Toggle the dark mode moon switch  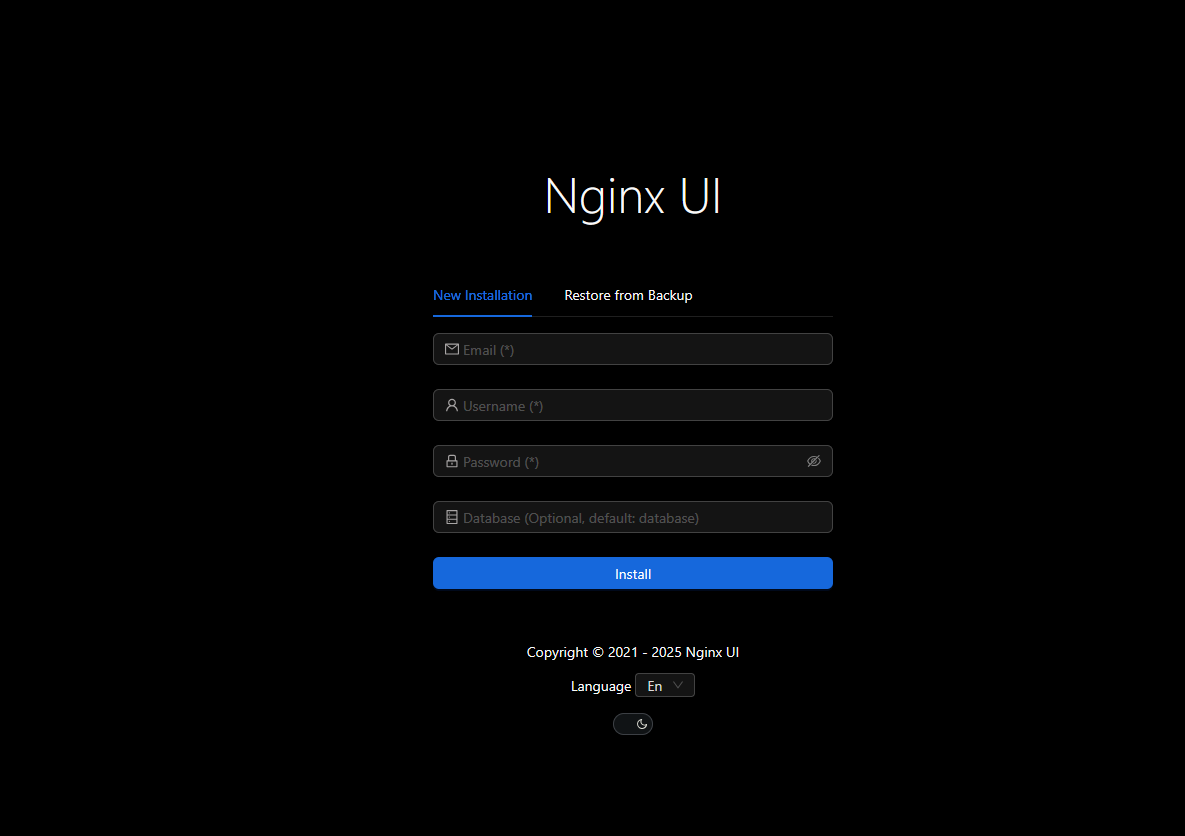coord(633,724)
